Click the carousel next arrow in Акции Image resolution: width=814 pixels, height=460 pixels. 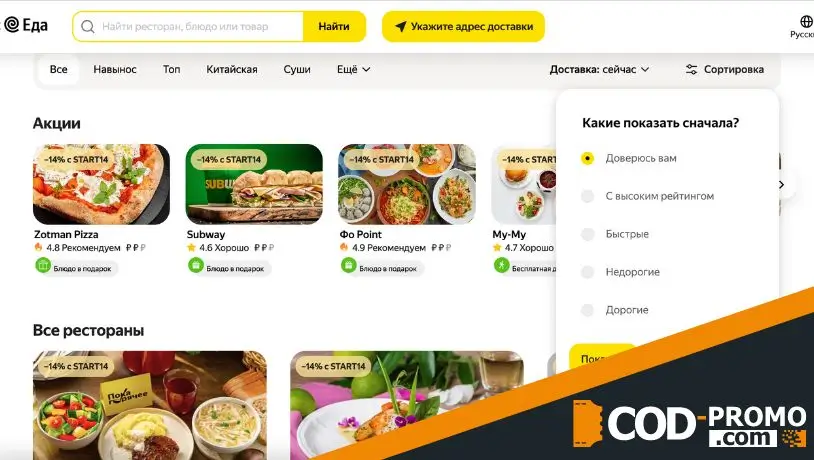pos(781,184)
